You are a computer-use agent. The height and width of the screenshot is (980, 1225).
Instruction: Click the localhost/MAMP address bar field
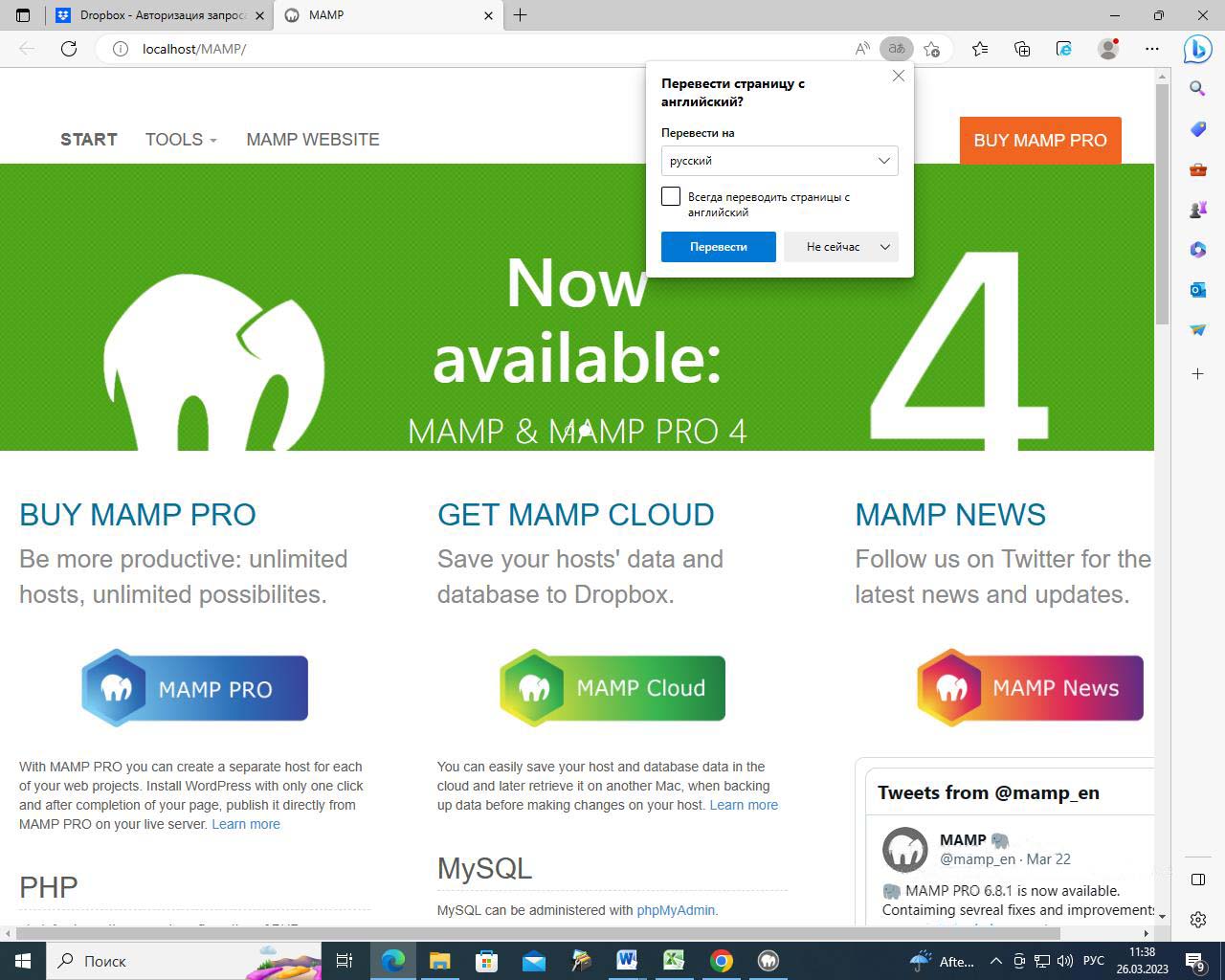pos(479,49)
